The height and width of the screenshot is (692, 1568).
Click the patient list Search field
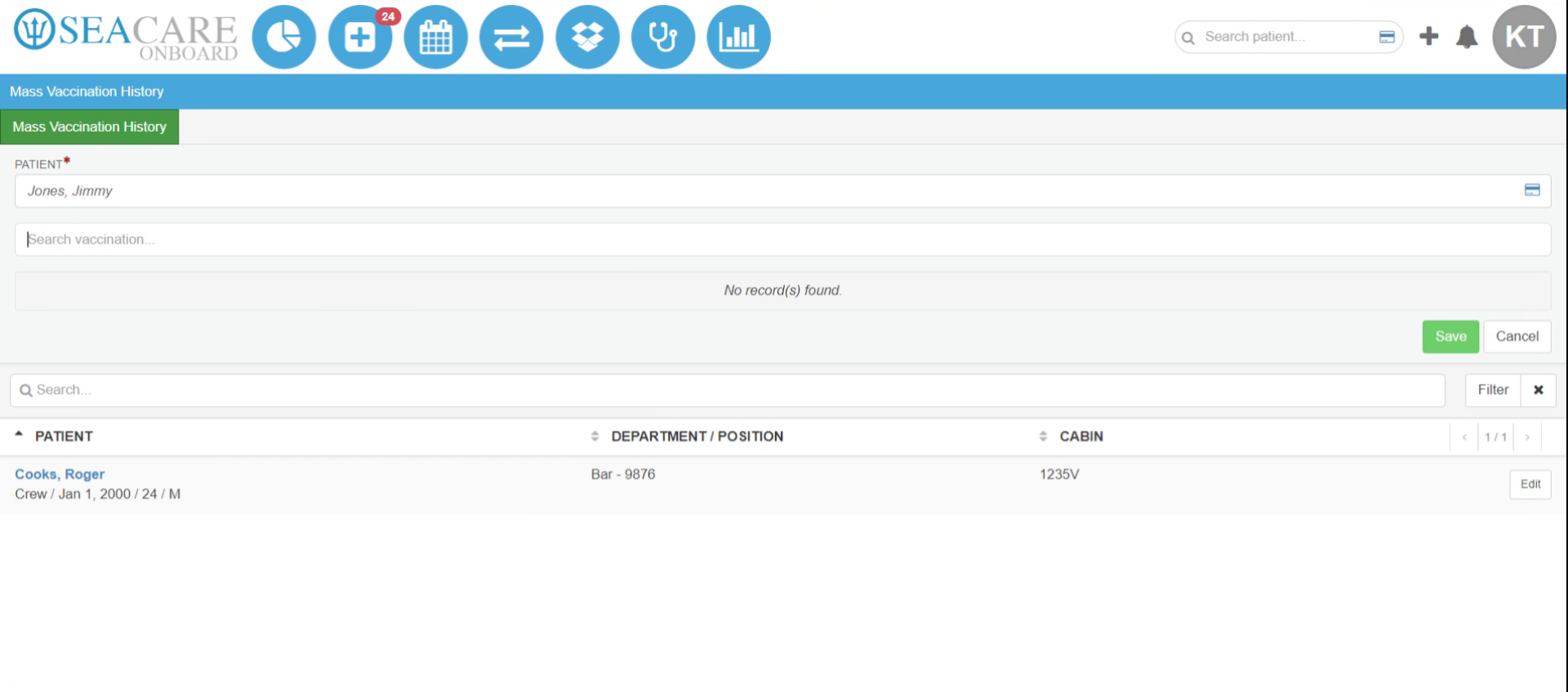727,390
